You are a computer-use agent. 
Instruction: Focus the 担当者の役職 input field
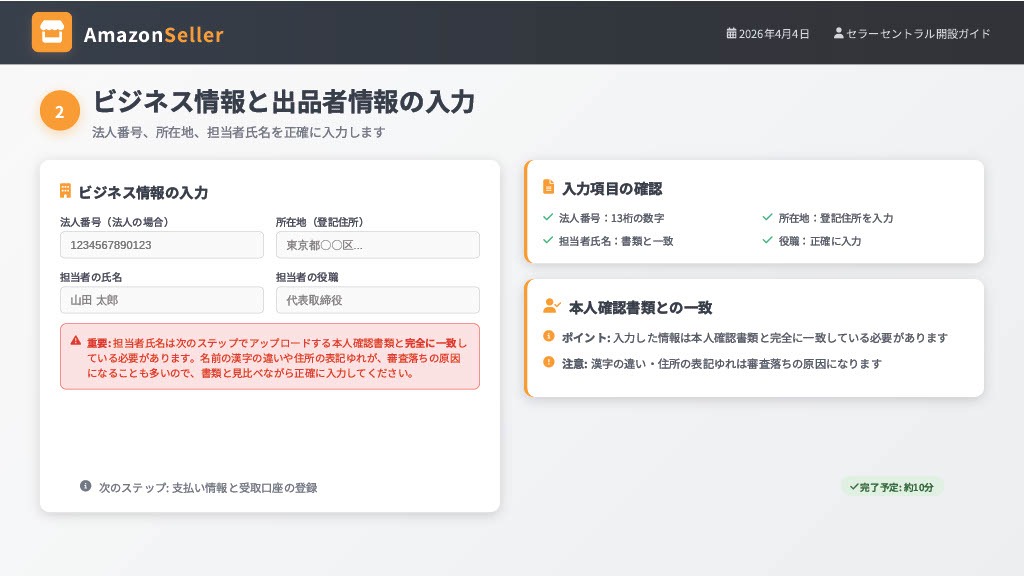click(x=378, y=300)
